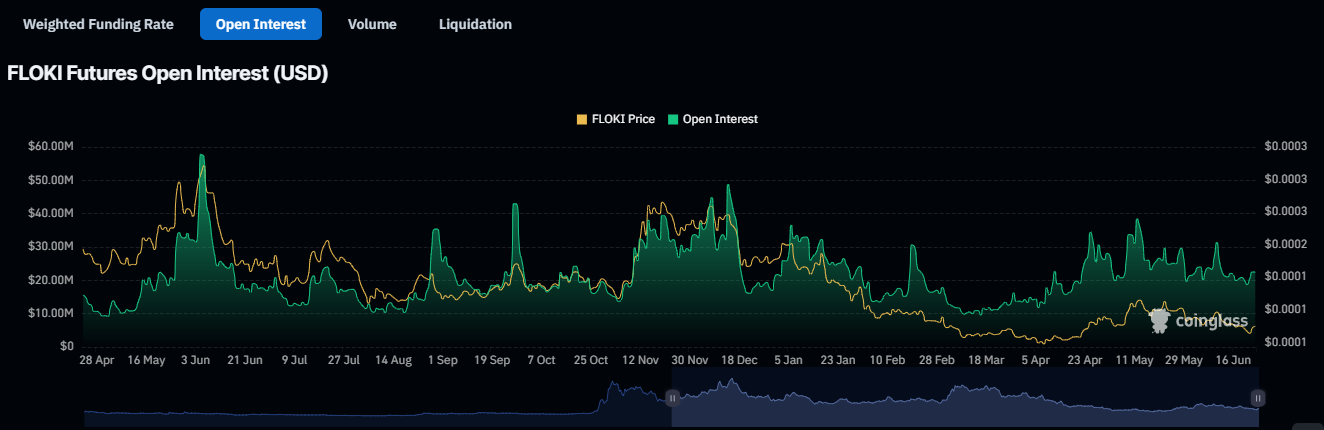Switch to Weighted Funding Rate tab

click(98, 24)
